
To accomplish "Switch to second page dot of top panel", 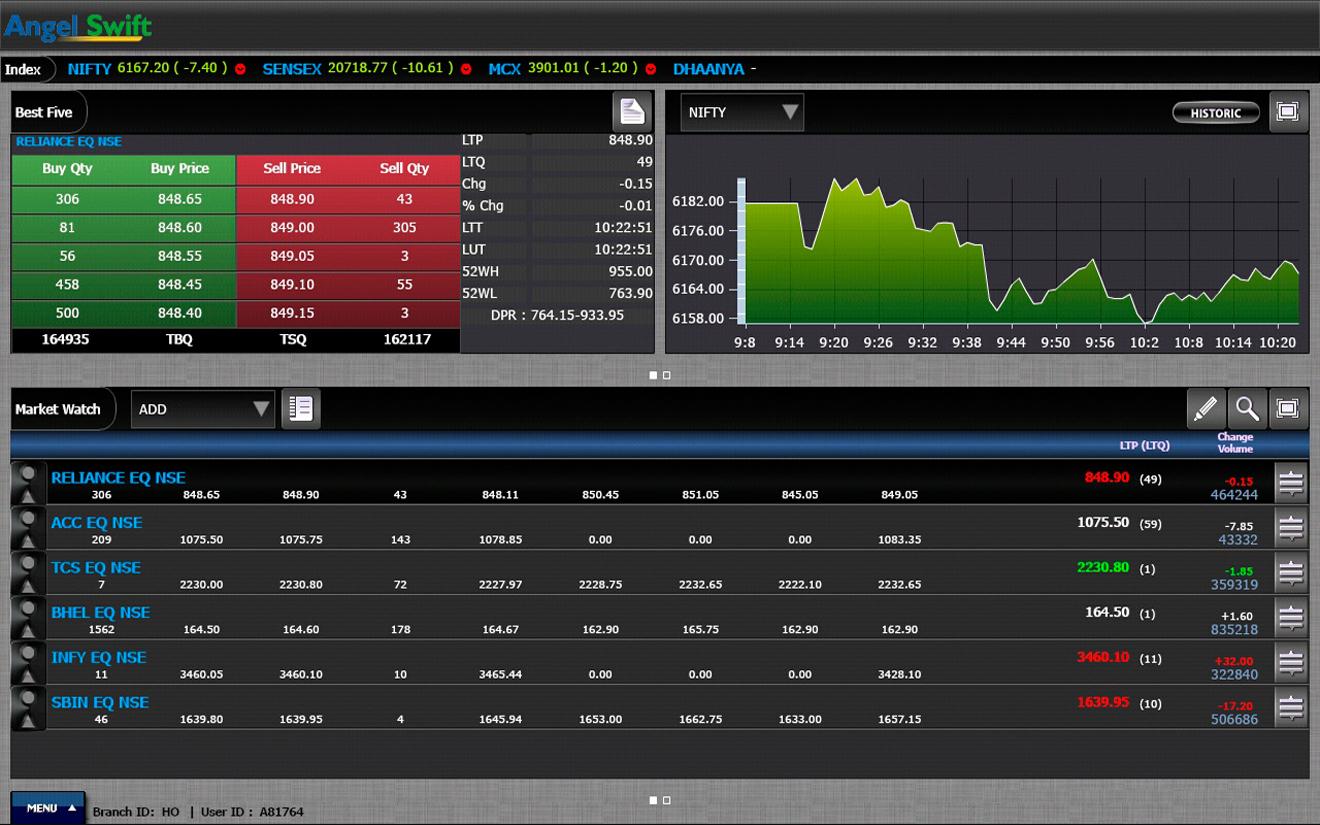I will 667,375.
